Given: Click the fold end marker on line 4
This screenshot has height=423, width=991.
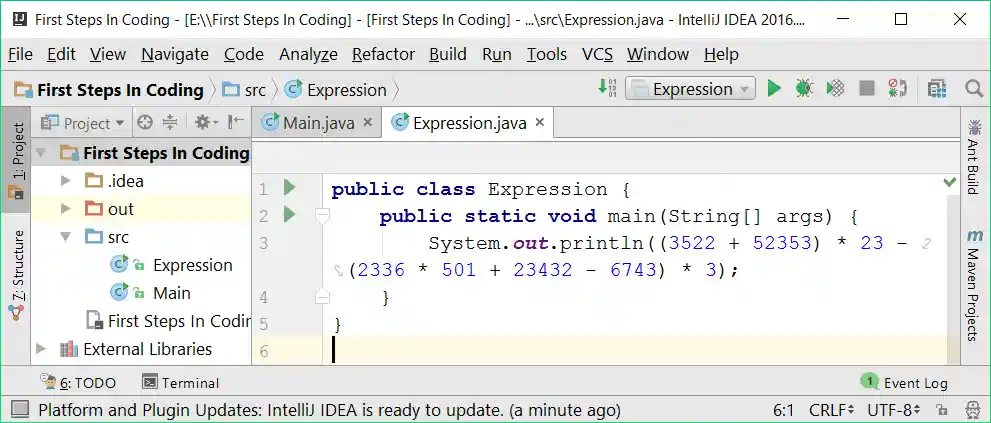Looking at the screenshot, I should (322, 296).
